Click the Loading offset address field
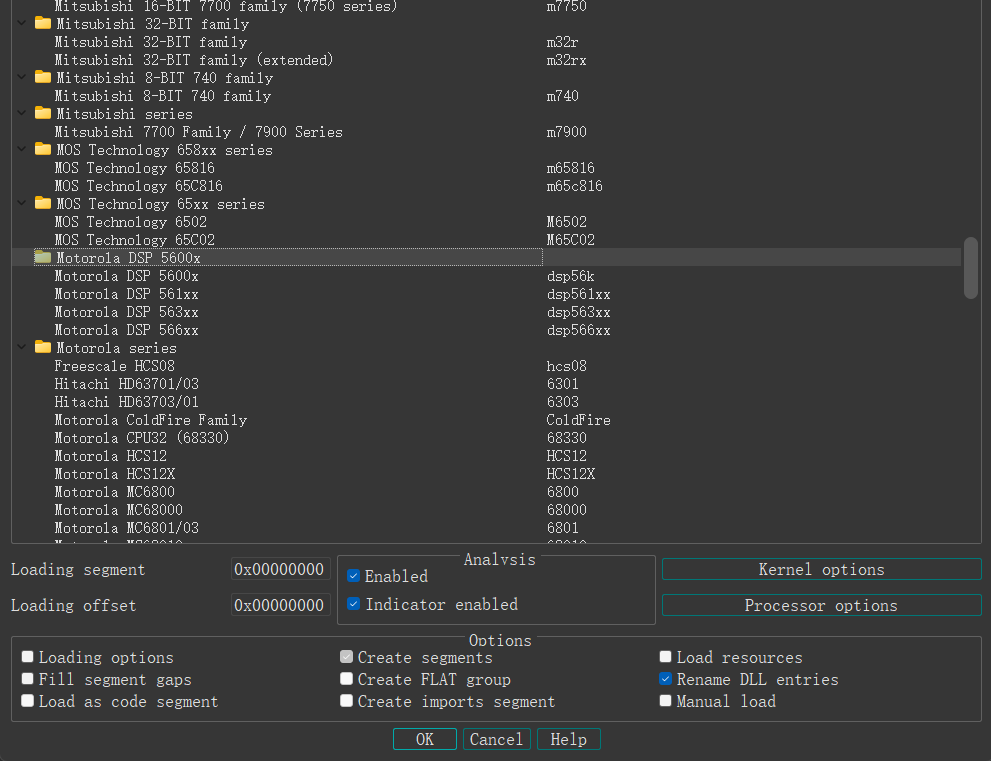 point(280,606)
